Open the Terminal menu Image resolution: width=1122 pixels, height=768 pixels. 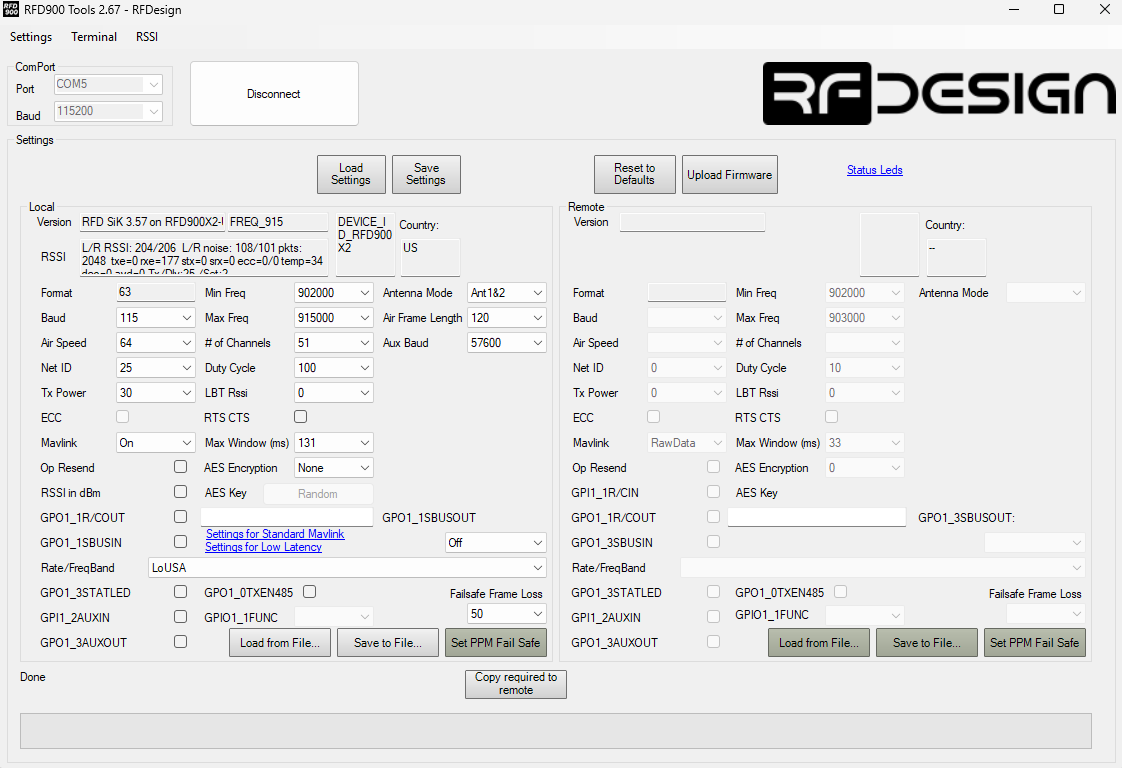(94, 37)
